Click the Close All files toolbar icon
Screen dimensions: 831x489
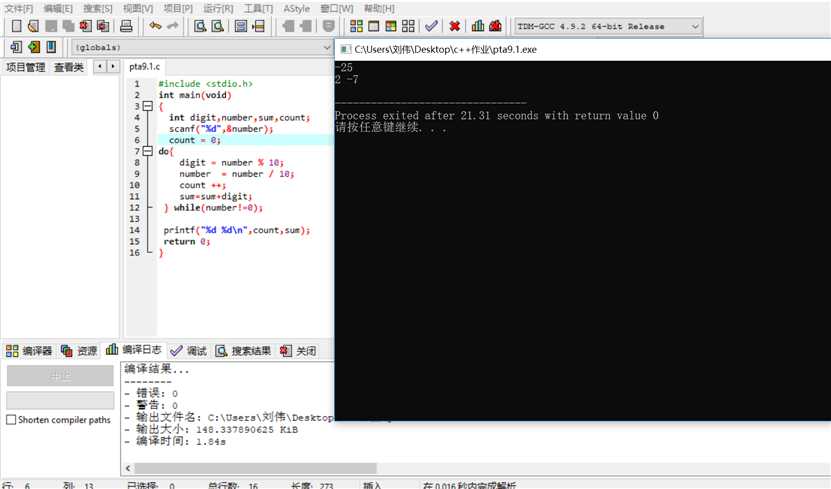click(x=103, y=26)
